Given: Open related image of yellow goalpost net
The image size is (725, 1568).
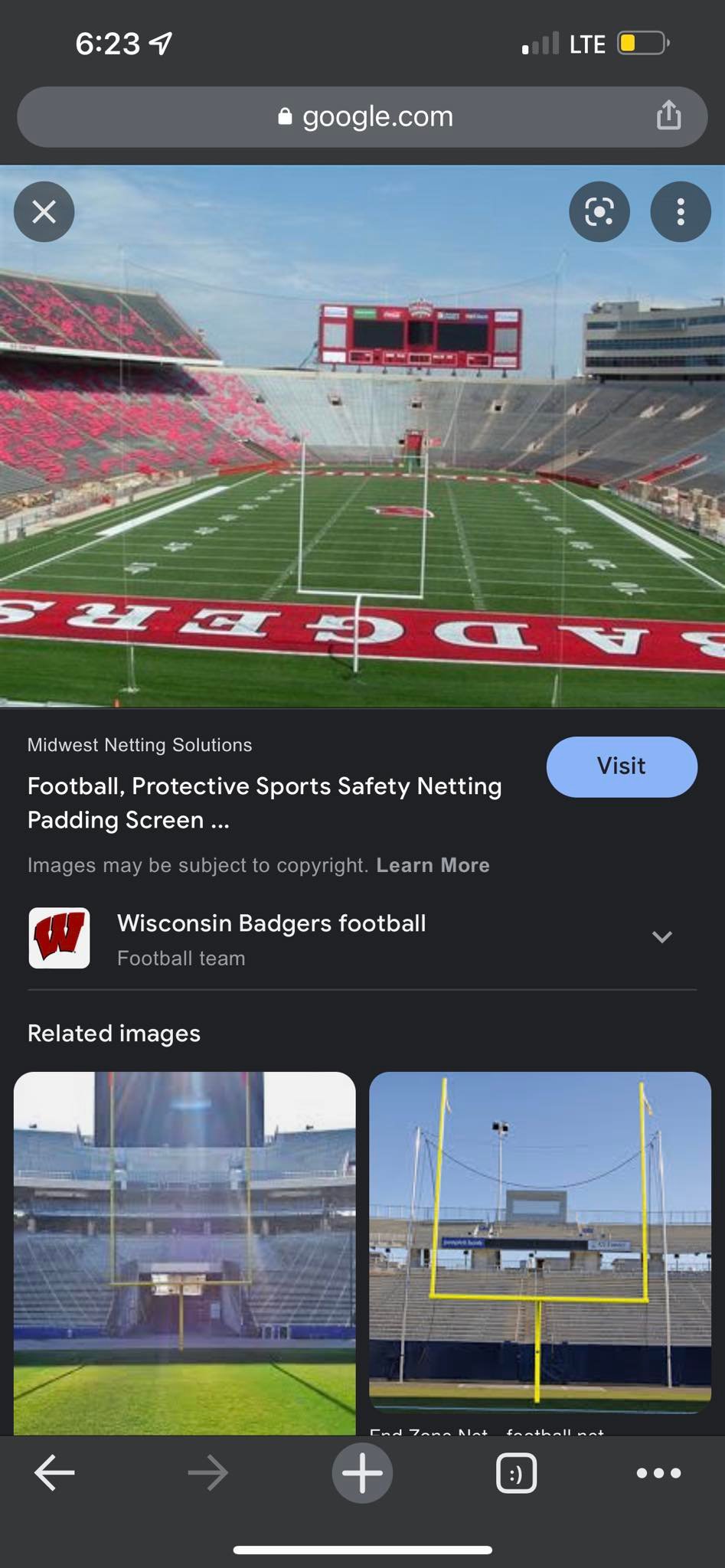Looking at the screenshot, I should (540, 1242).
